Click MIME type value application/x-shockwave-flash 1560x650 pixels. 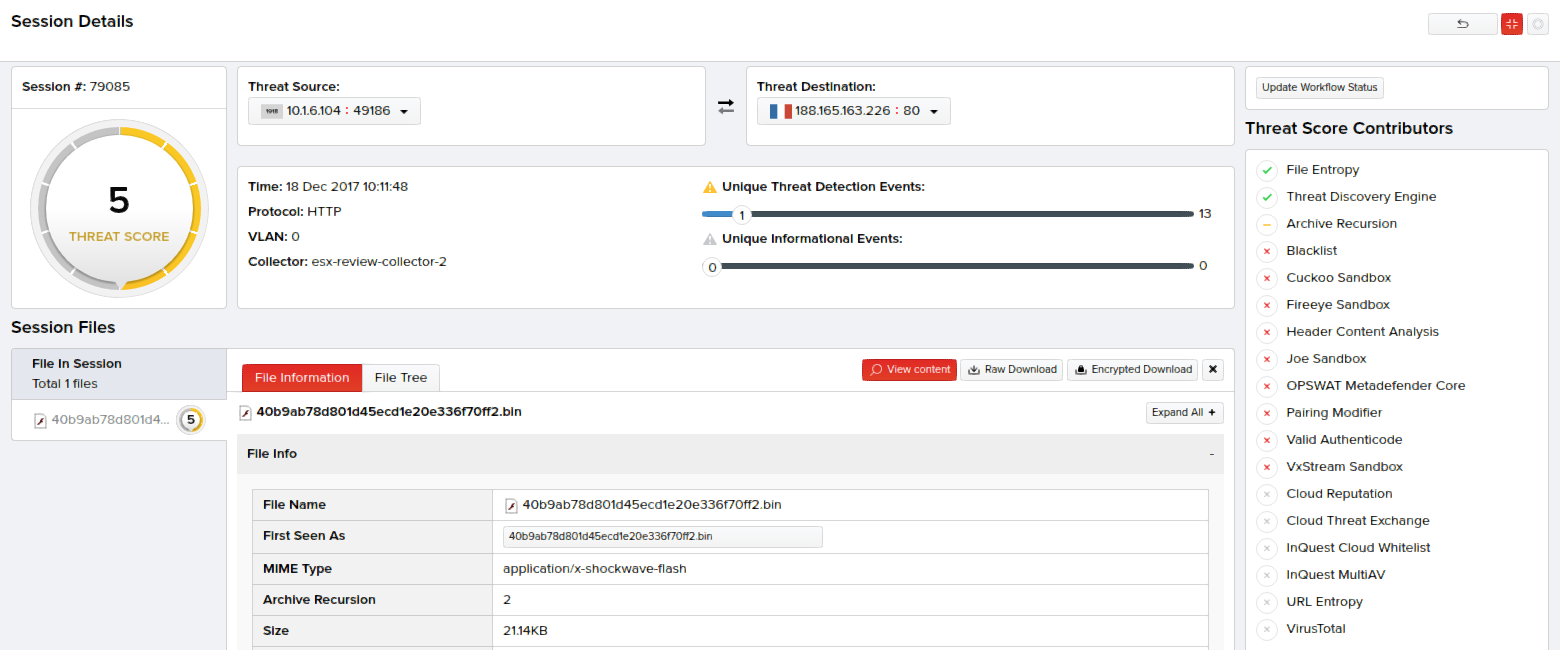(595, 569)
